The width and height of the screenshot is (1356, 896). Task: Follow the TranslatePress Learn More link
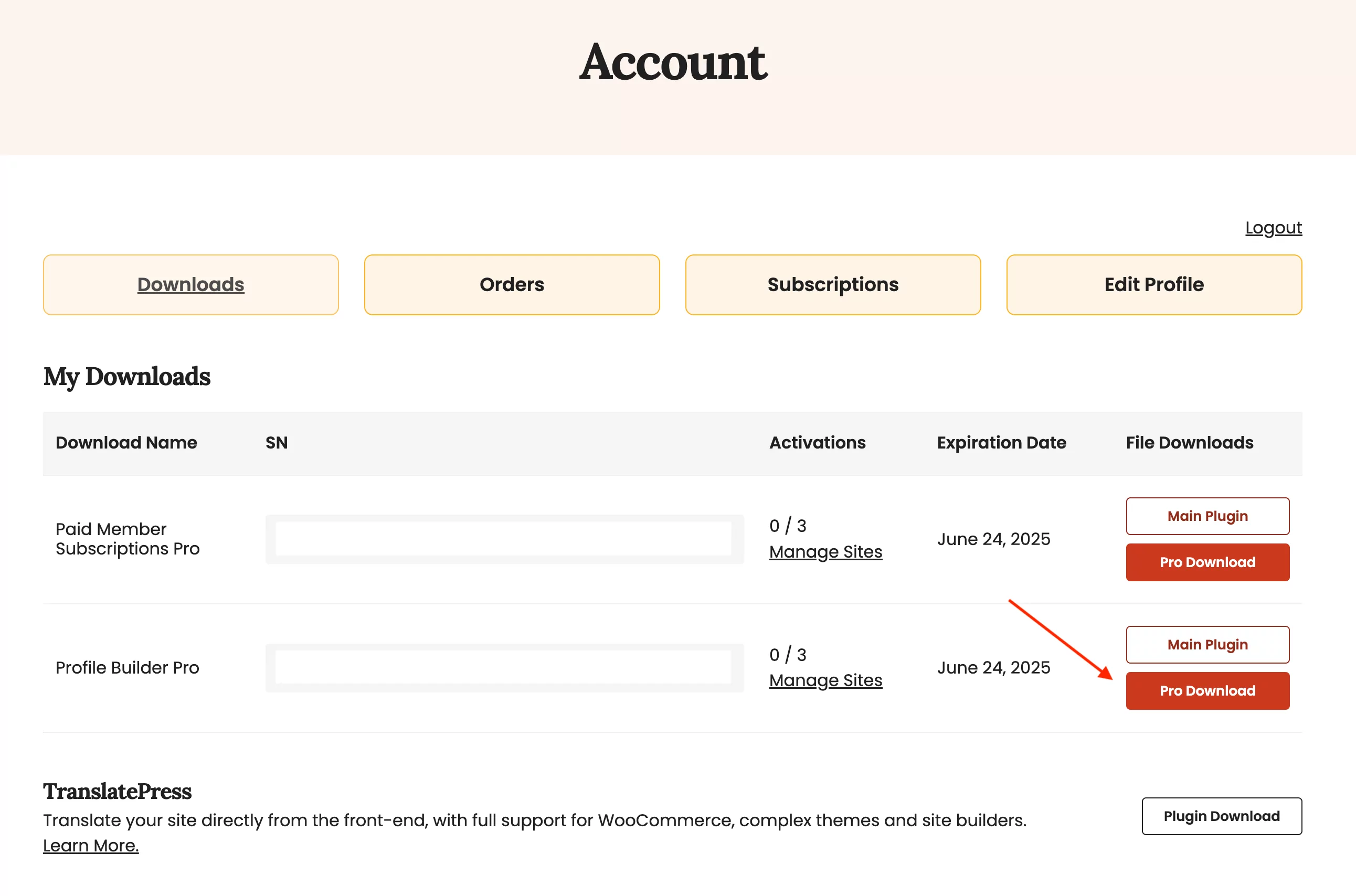pos(91,846)
